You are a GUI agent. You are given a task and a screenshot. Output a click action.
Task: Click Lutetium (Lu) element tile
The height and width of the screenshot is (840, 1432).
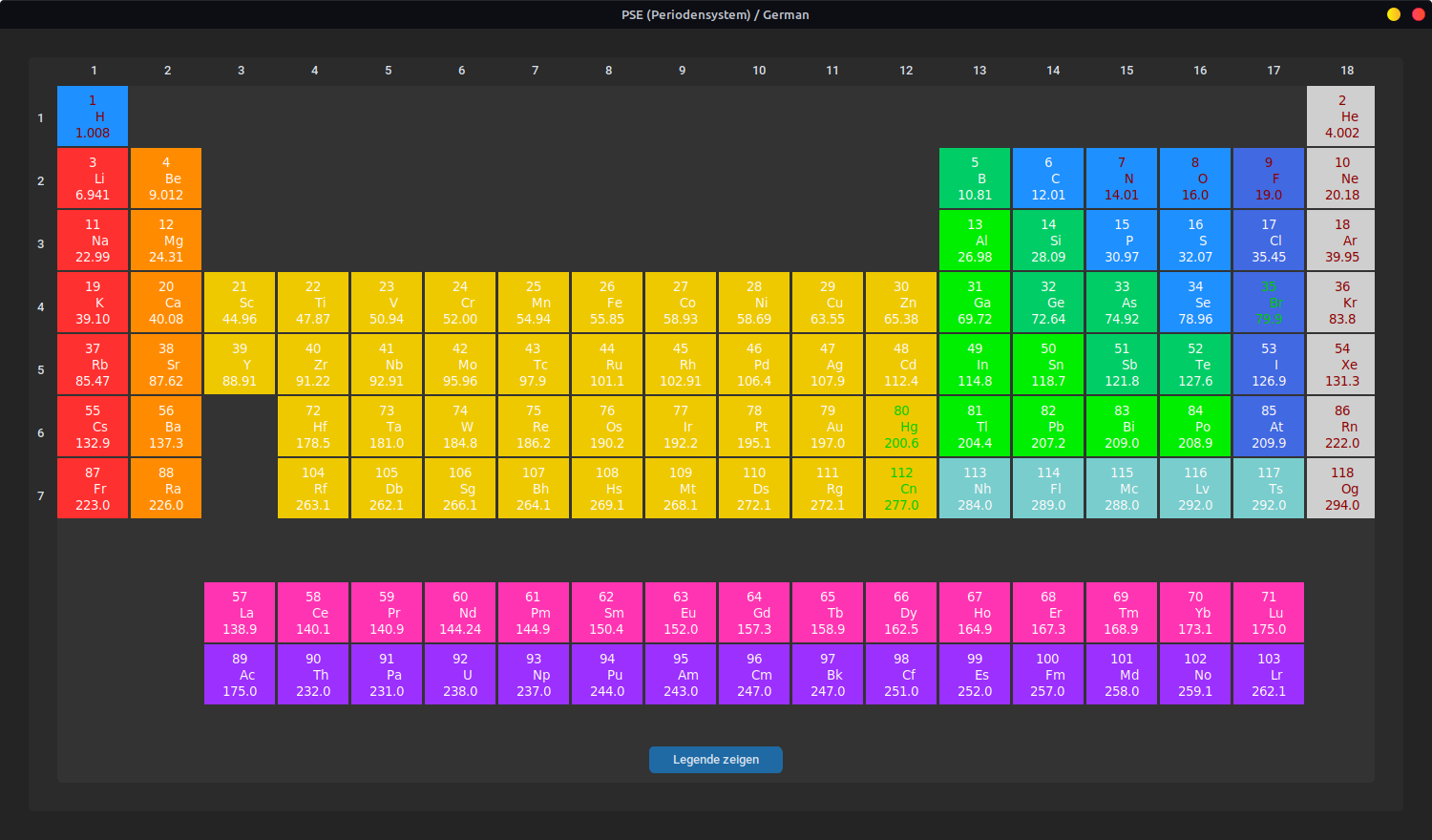coord(1269,613)
